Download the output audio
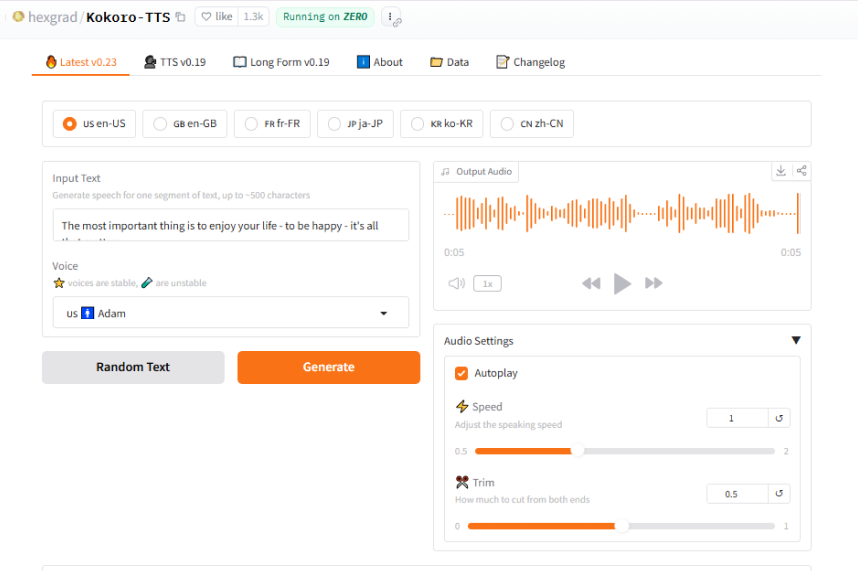858x571 pixels. (781, 171)
